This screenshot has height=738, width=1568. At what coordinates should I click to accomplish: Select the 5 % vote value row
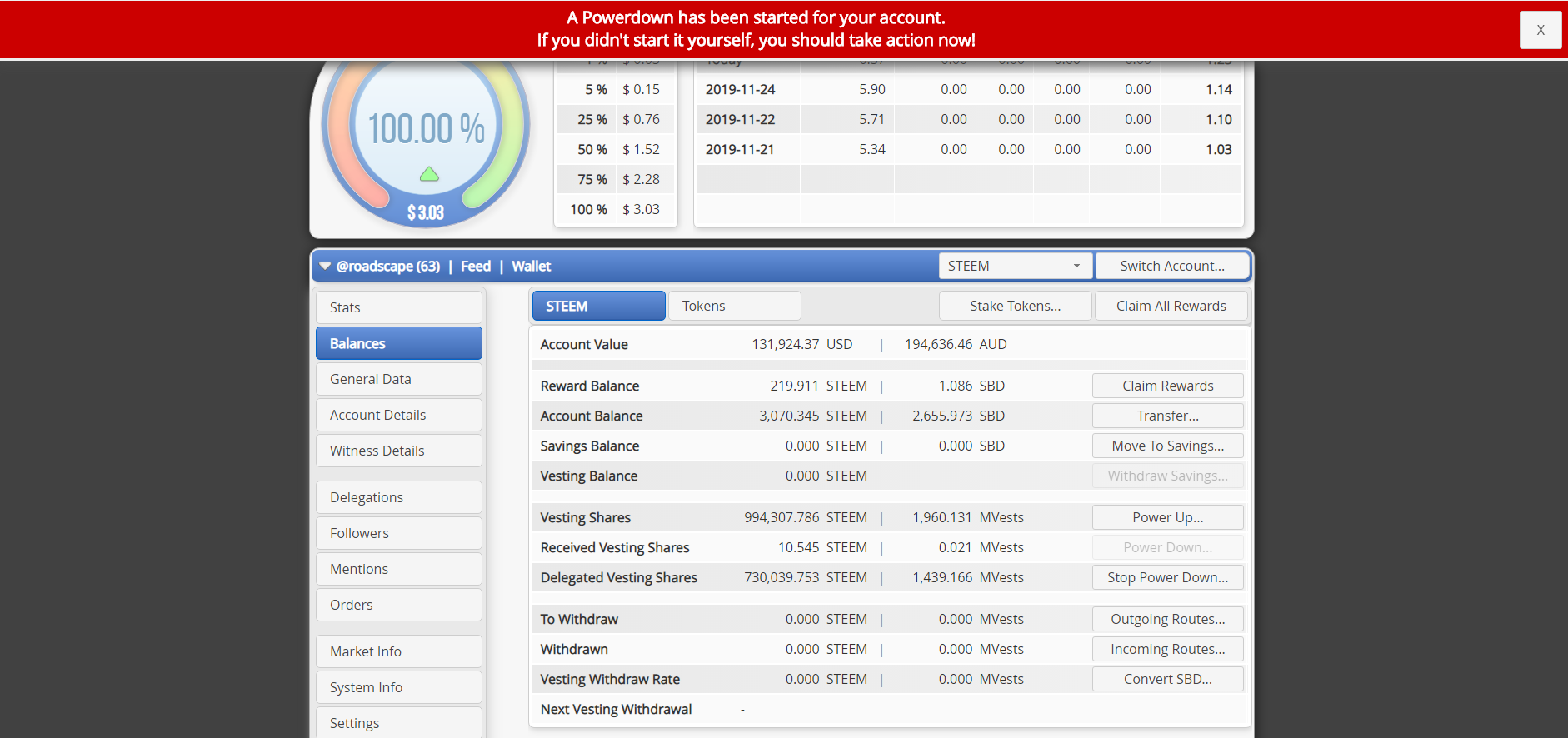616,89
